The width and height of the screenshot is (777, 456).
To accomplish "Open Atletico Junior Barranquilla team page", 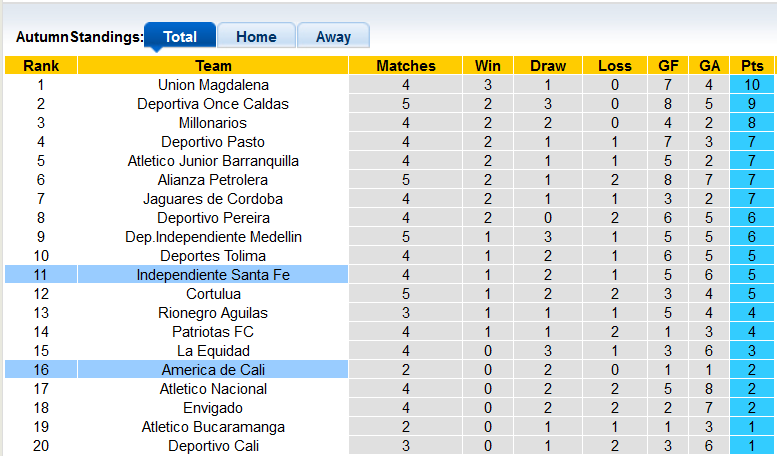I will [x=213, y=161].
